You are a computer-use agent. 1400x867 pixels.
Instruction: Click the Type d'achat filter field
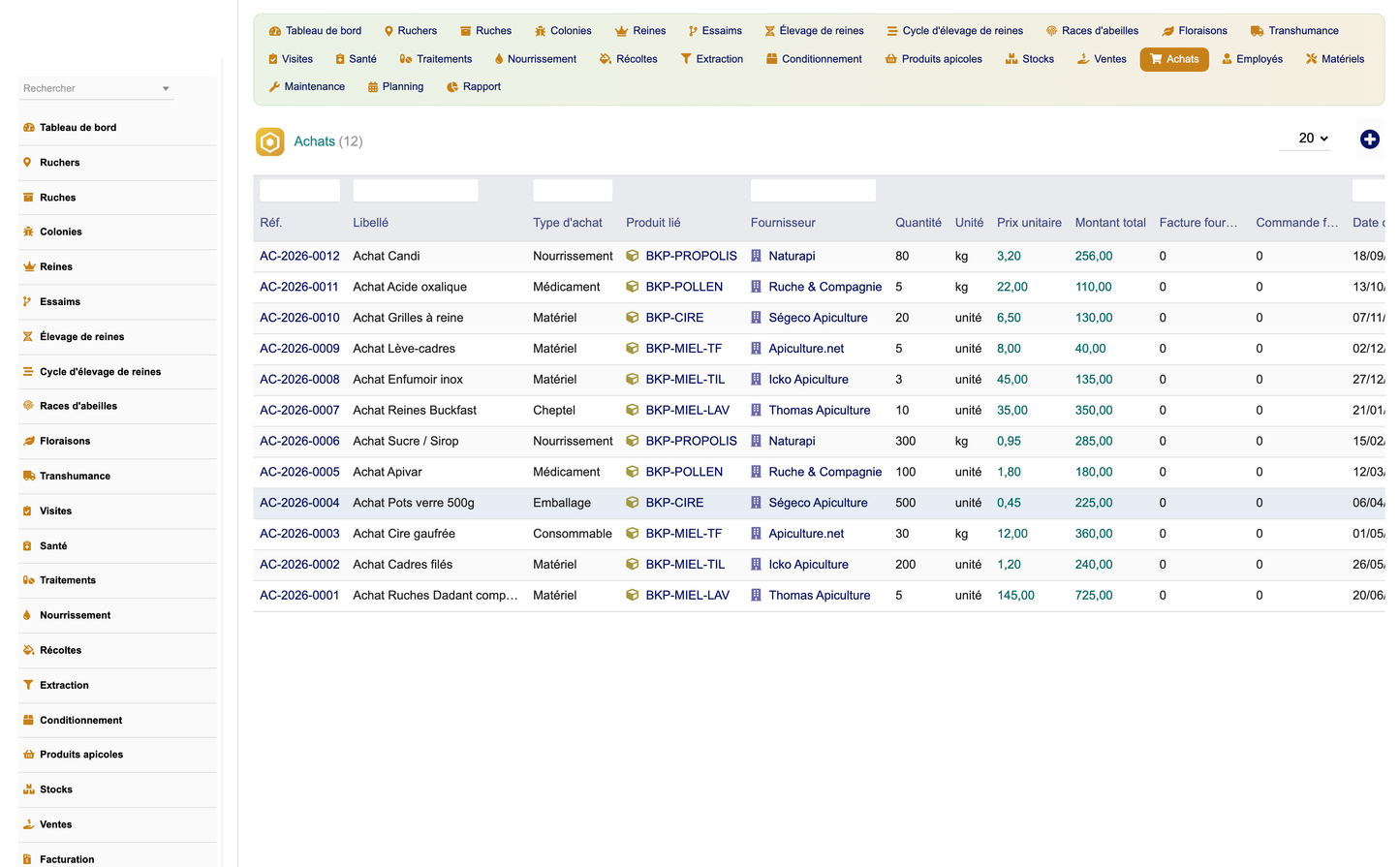(x=573, y=191)
